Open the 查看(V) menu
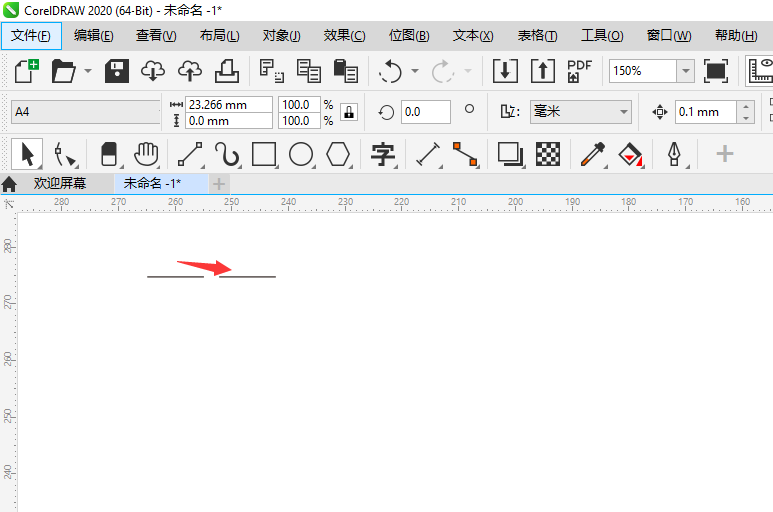773x512 pixels. [x=156, y=35]
